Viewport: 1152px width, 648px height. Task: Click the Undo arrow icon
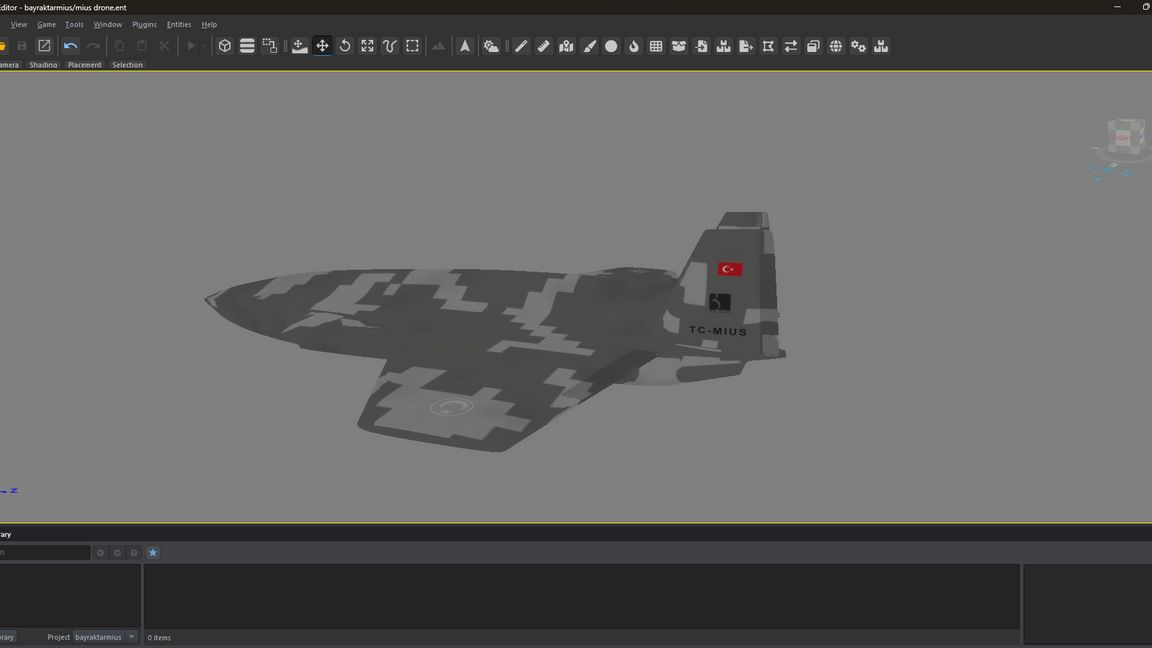tap(70, 46)
